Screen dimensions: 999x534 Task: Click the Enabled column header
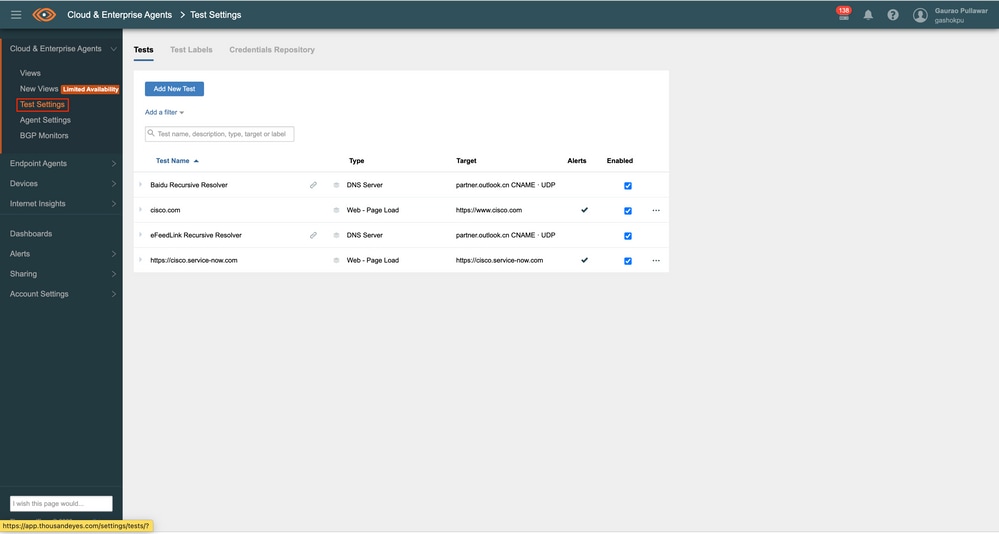620,161
